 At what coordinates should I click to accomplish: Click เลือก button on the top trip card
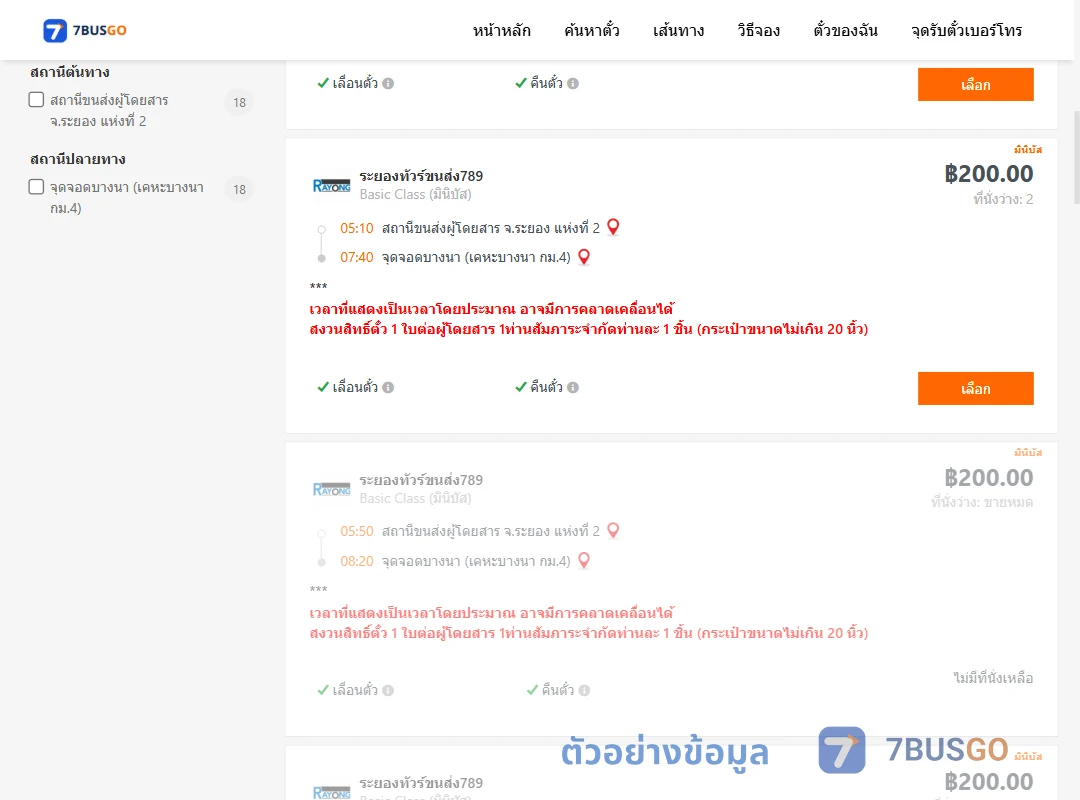click(975, 84)
